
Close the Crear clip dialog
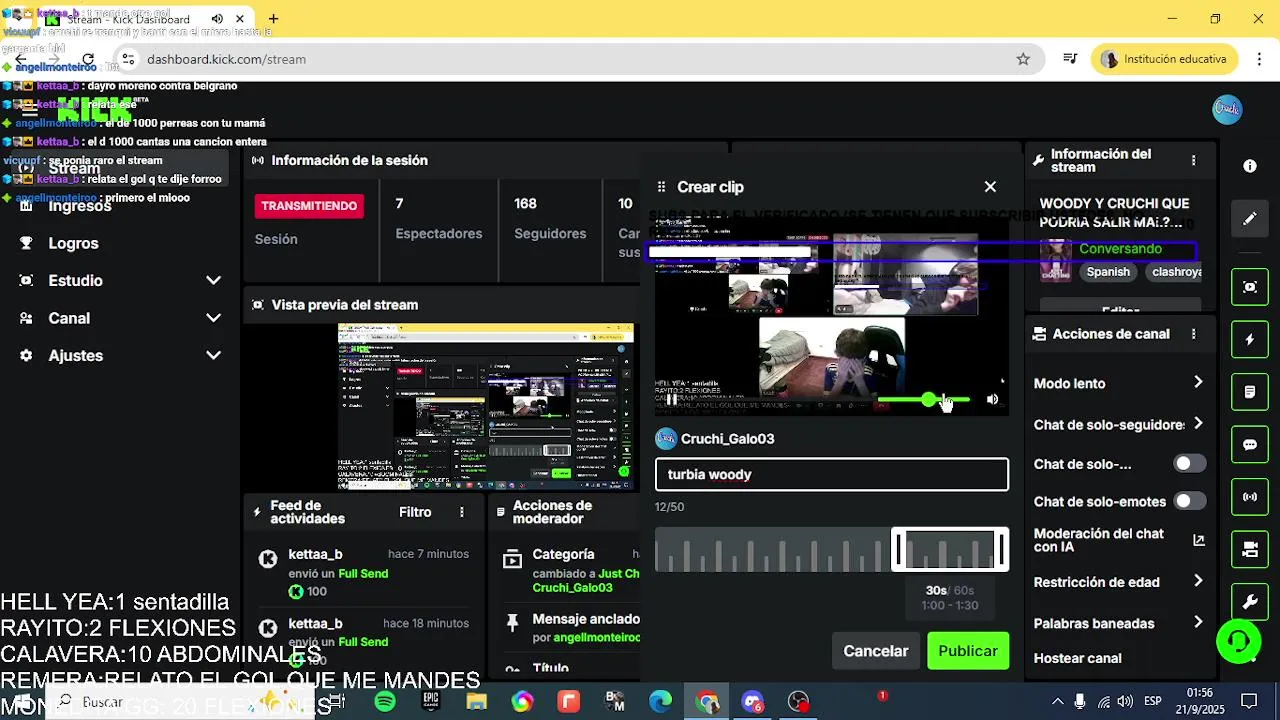pos(990,187)
